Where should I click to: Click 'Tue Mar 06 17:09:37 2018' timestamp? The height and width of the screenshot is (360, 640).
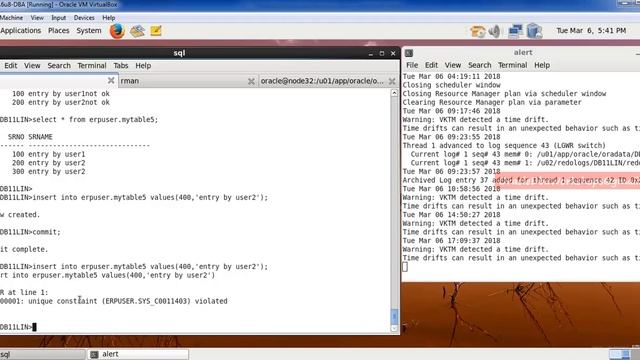click(x=451, y=241)
